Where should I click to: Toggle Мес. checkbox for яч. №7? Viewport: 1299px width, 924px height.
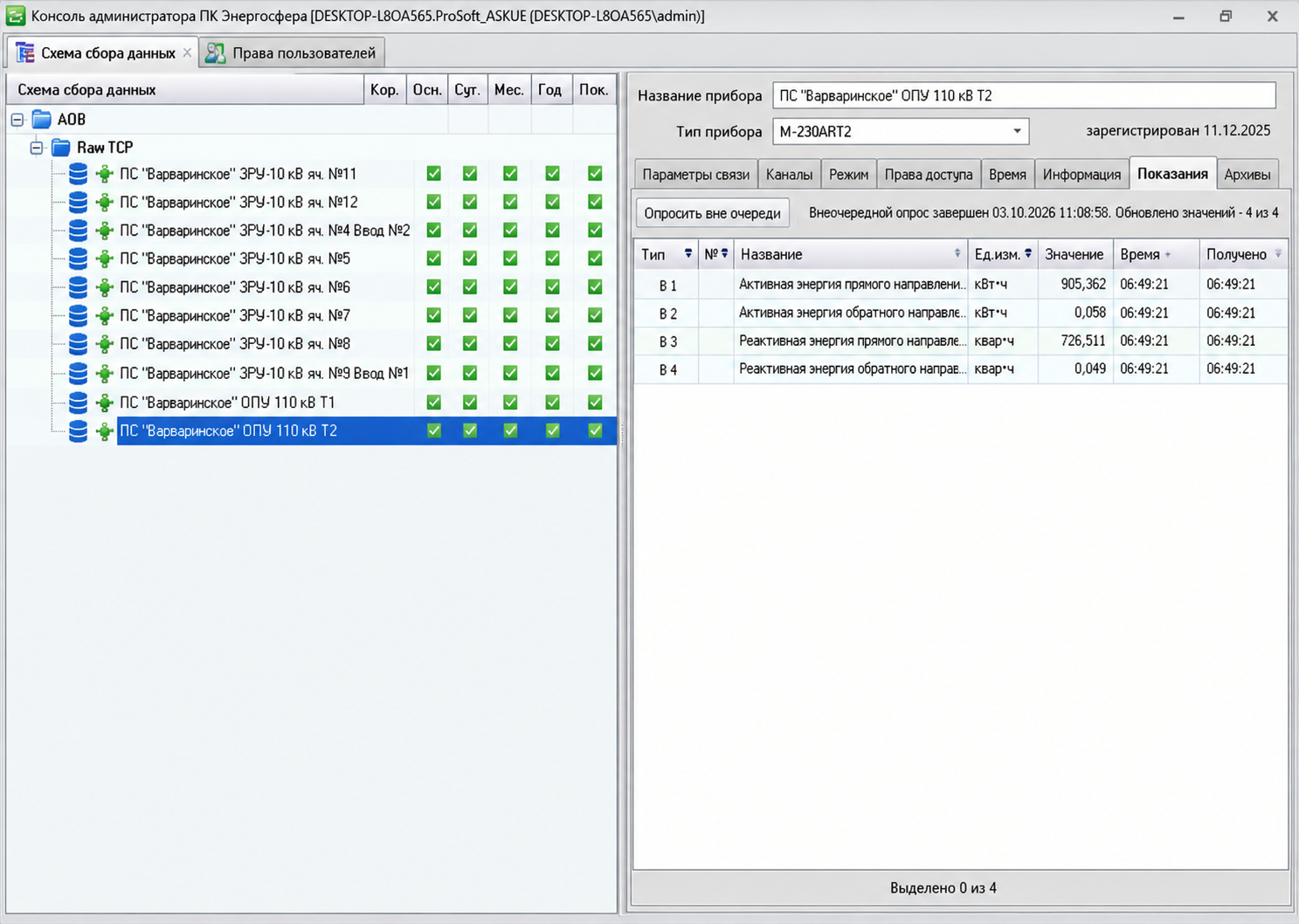pos(510,315)
